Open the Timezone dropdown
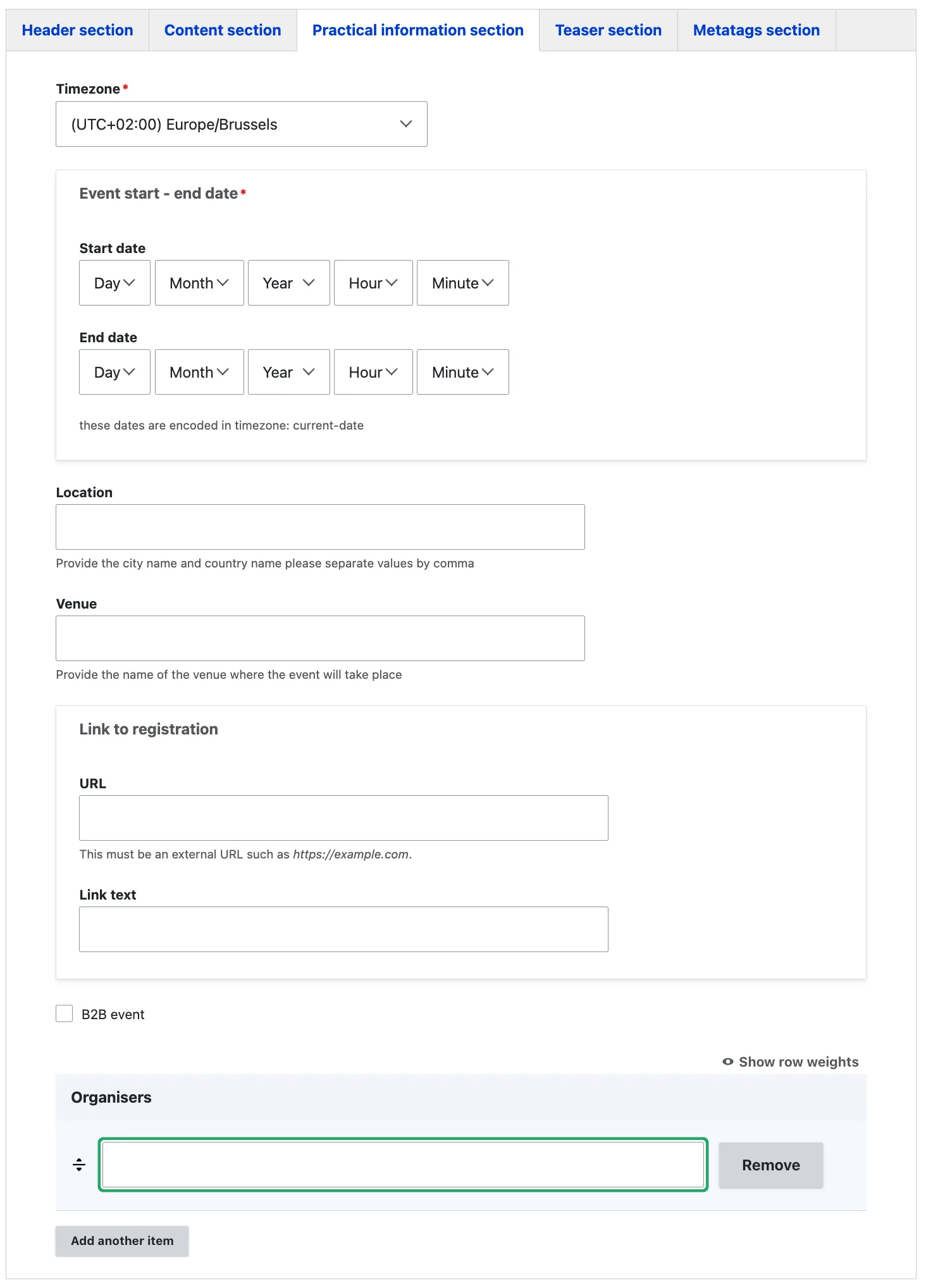The height and width of the screenshot is (1288, 926). coord(241,124)
